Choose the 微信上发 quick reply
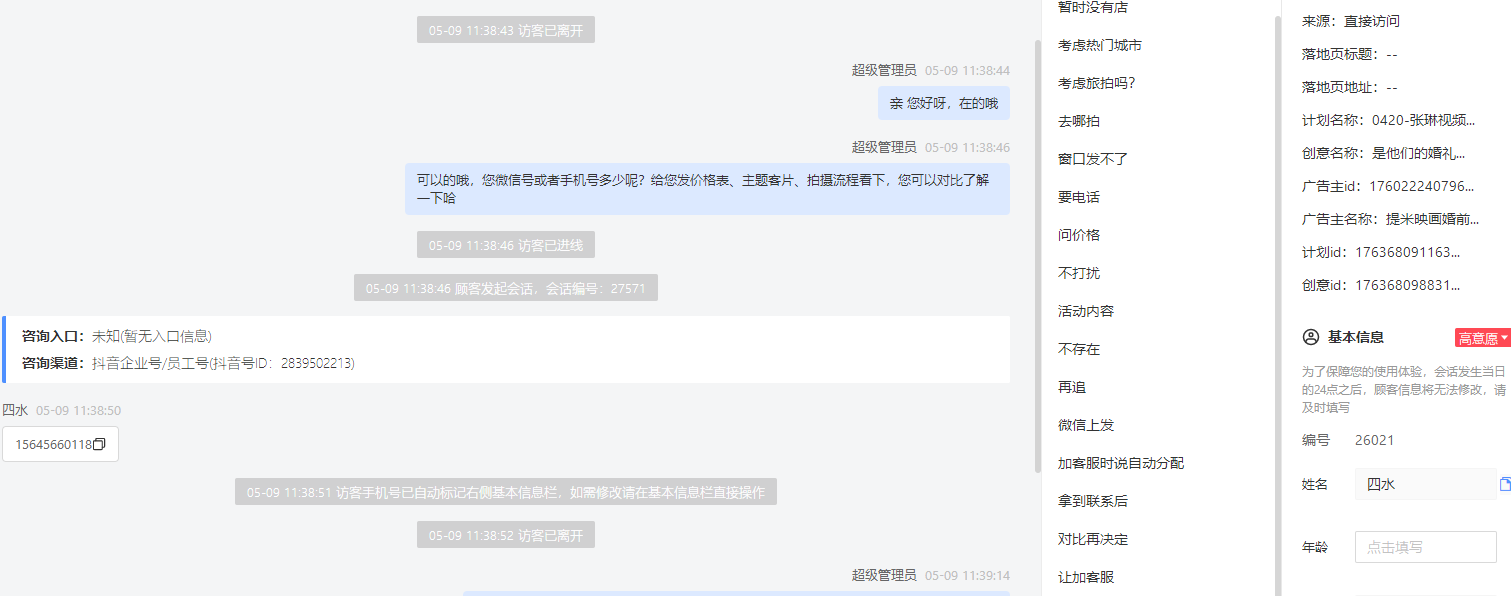 pyautogui.click(x=1086, y=425)
